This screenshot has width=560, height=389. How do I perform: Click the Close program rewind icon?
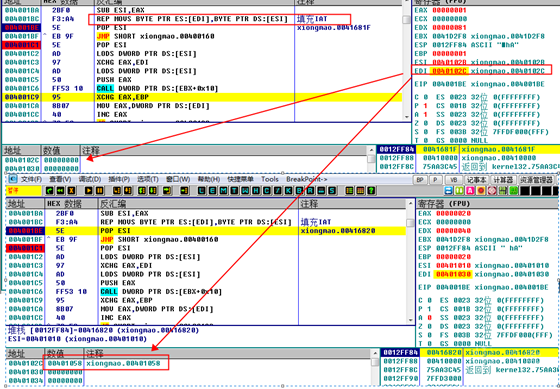60,191
